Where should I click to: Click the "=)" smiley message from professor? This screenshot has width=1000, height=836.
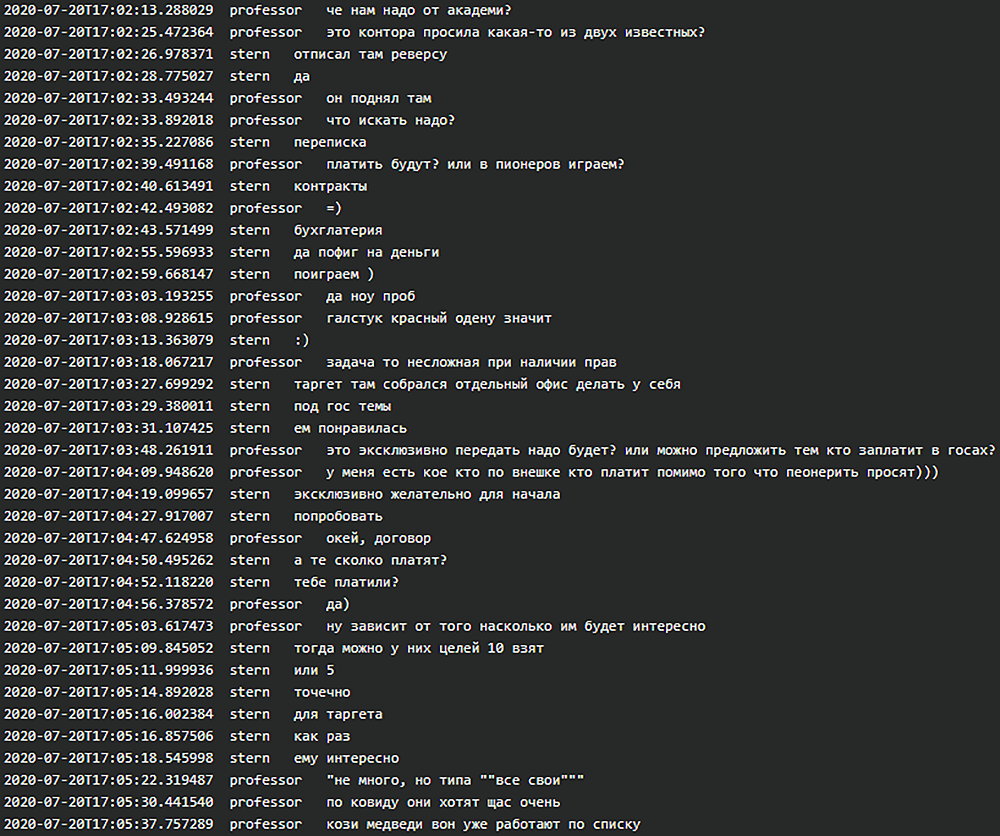pos(334,208)
